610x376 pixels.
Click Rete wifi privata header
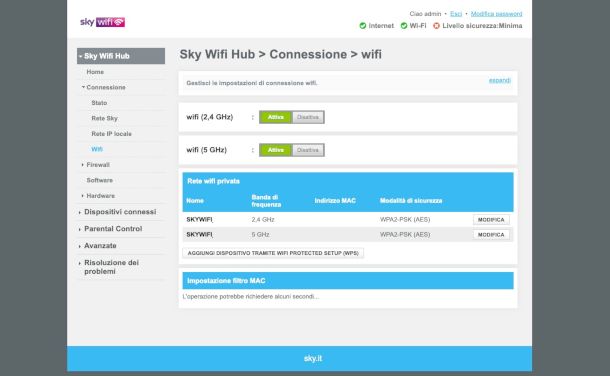[213, 181]
